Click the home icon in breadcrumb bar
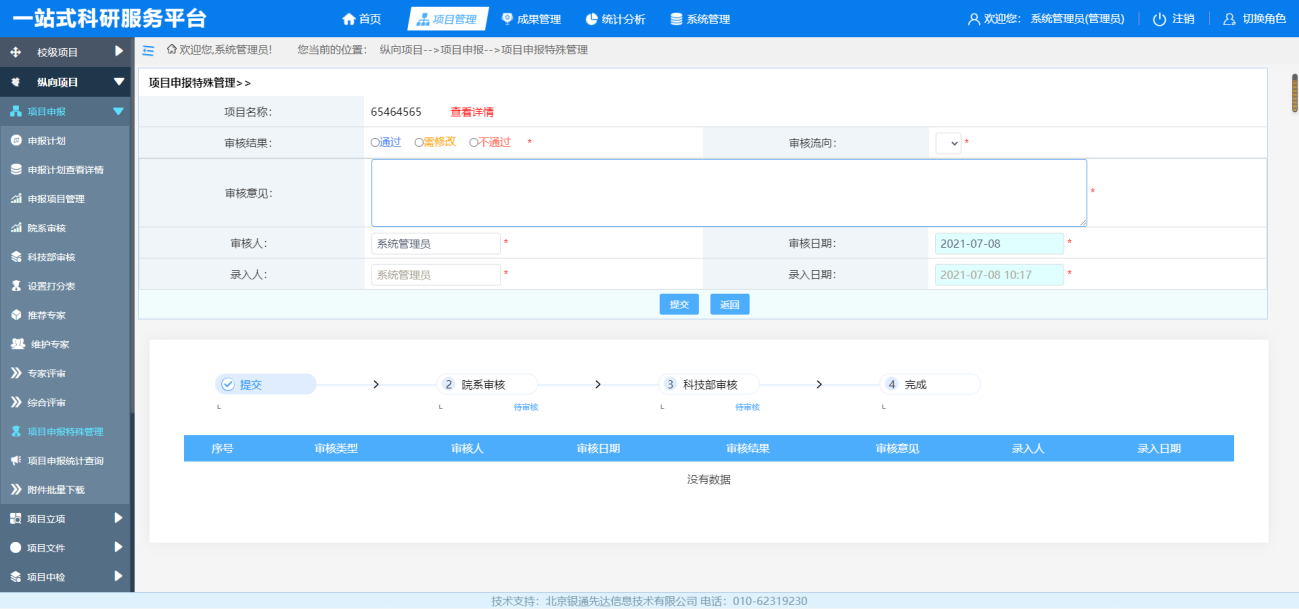This screenshot has width=1299, height=609. (x=172, y=49)
